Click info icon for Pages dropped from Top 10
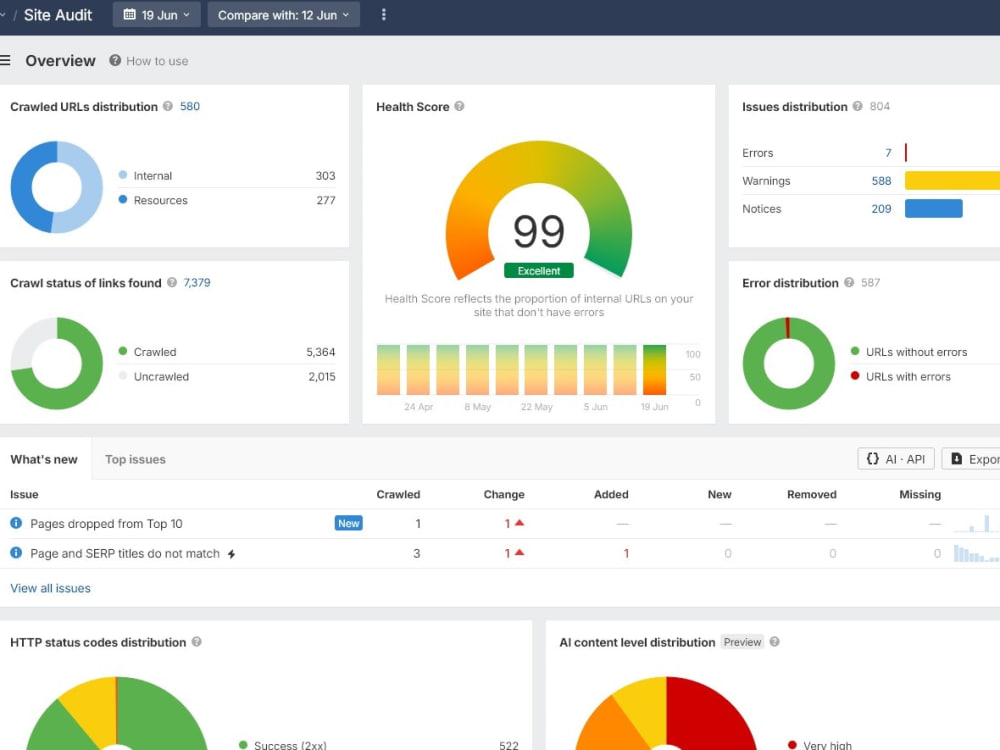Viewport: 1000px width, 750px height. click(16, 523)
